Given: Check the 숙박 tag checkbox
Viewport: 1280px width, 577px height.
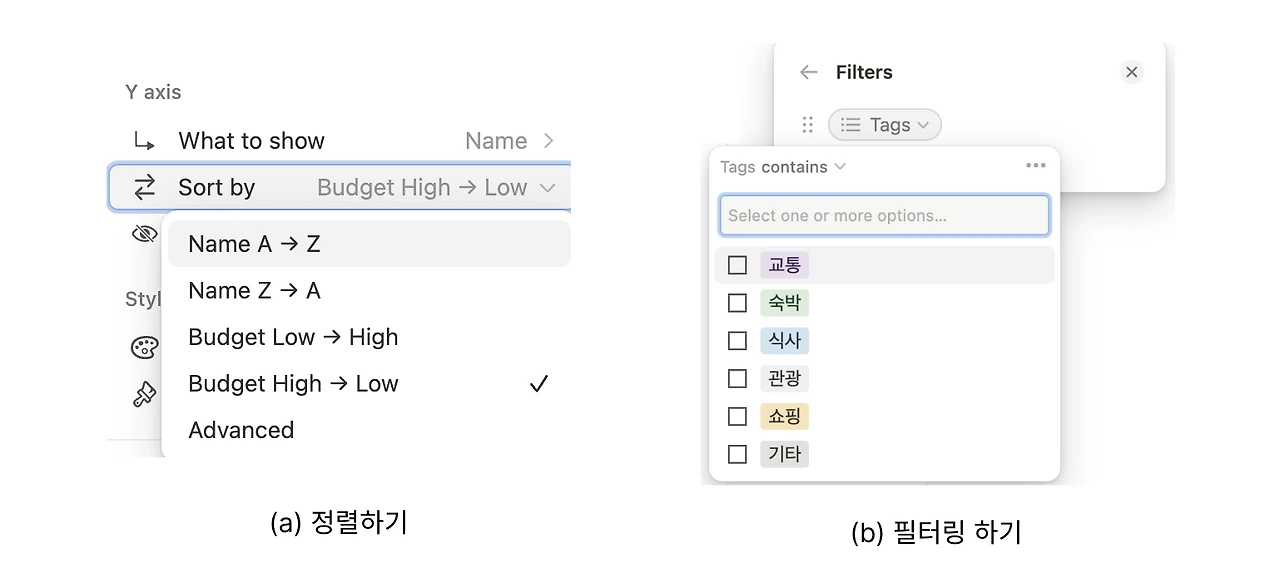Looking at the screenshot, I should (x=737, y=303).
